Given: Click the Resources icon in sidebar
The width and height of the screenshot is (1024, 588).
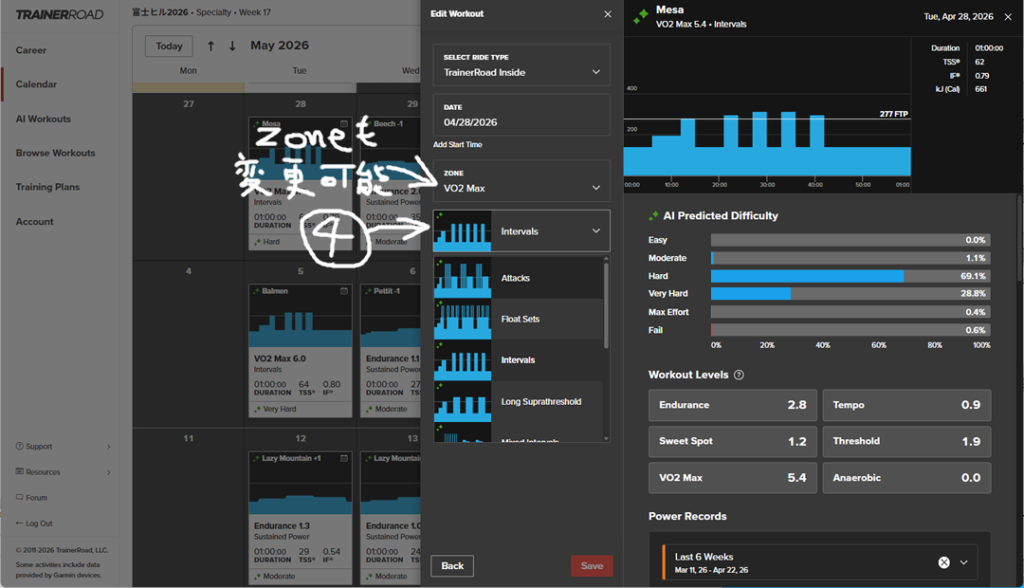Looking at the screenshot, I should click(19, 472).
